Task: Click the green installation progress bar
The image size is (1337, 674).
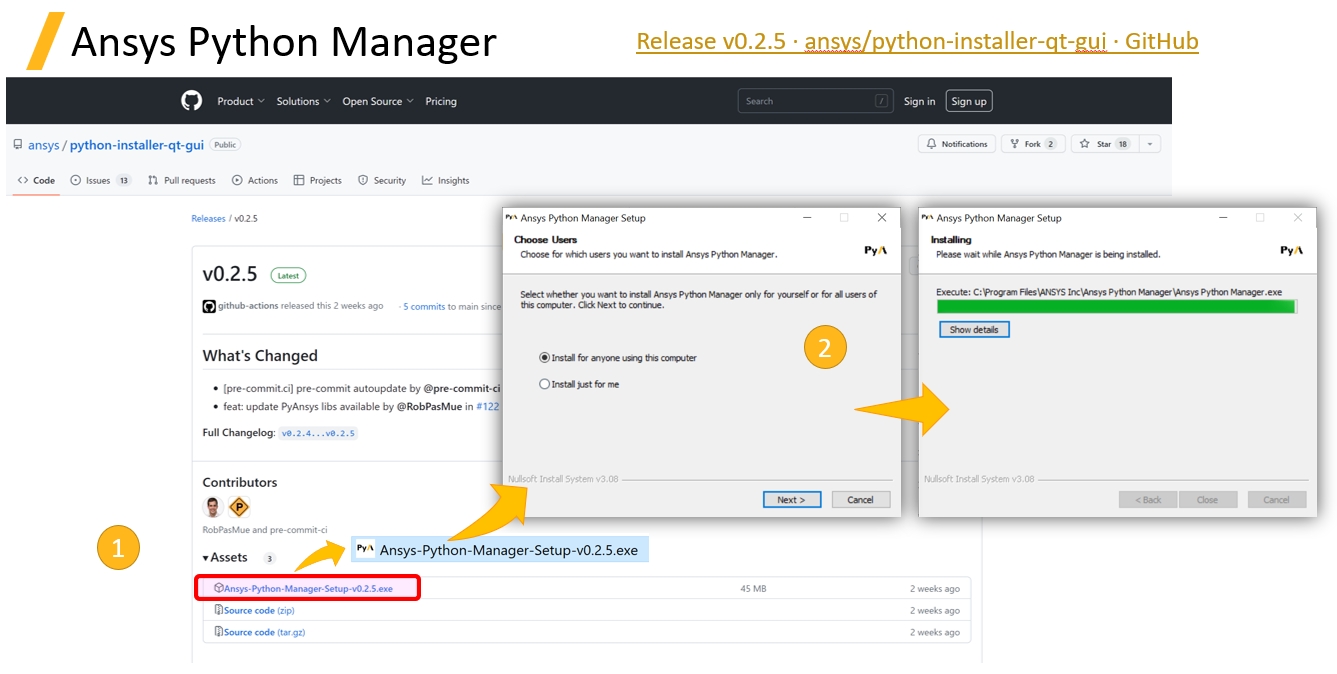Action: [x=1116, y=307]
